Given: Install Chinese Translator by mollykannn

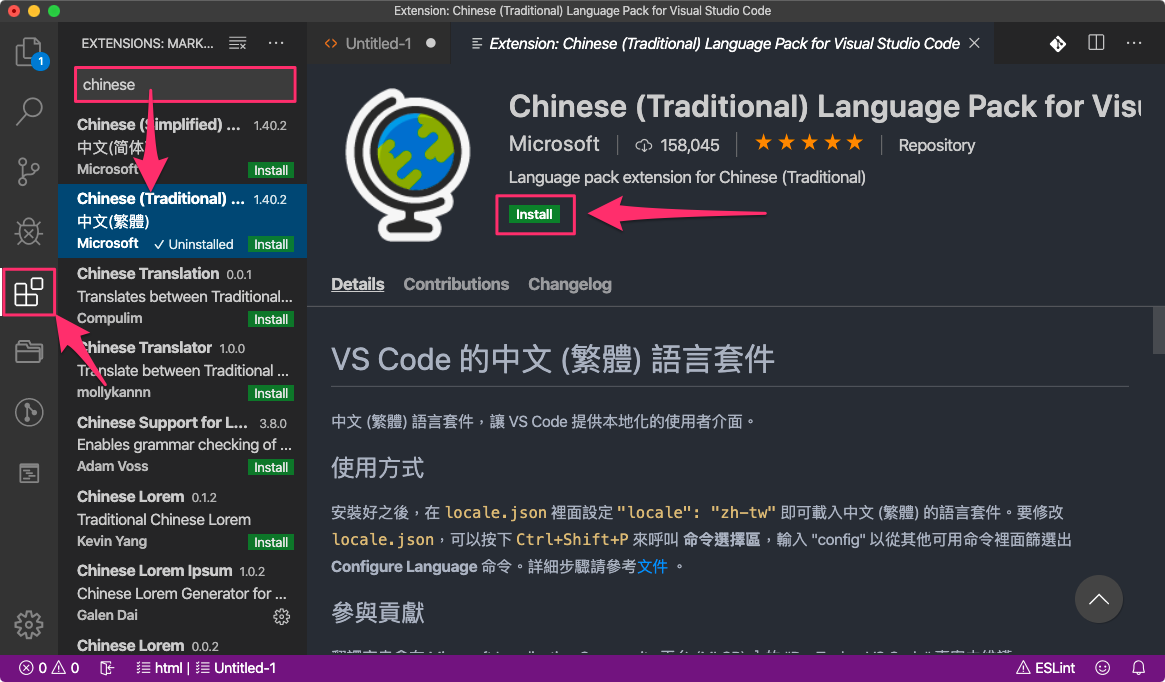Looking at the screenshot, I should (270, 393).
